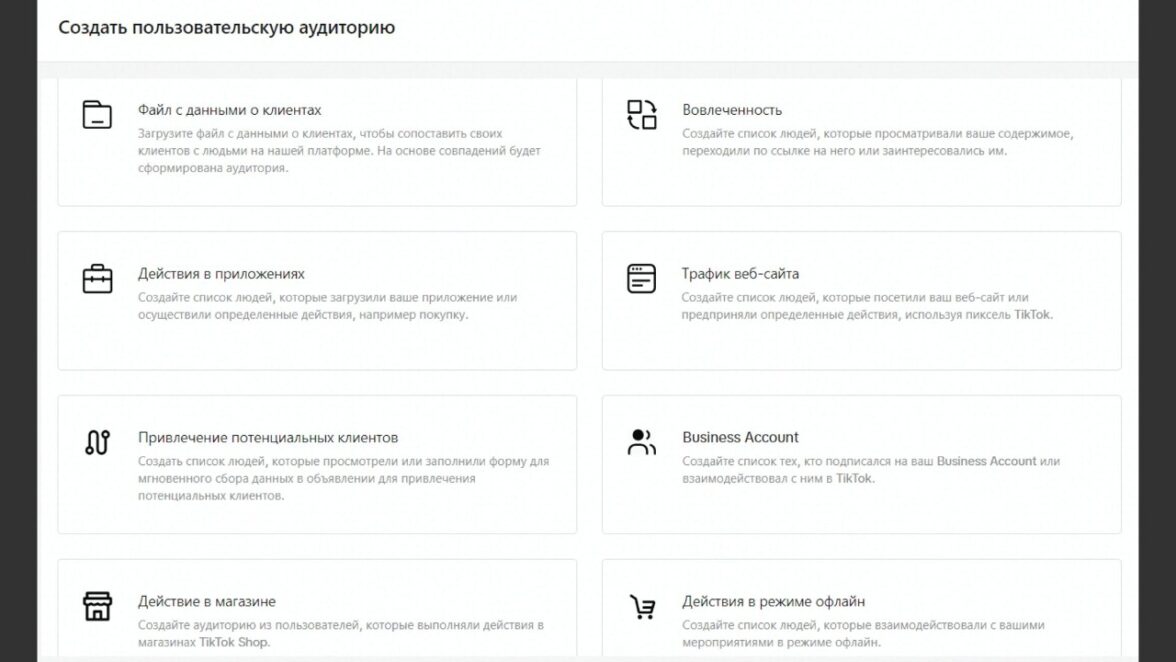Click the lead generation path icon
This screenshot has height=662, width=1176.
[97, 442]
